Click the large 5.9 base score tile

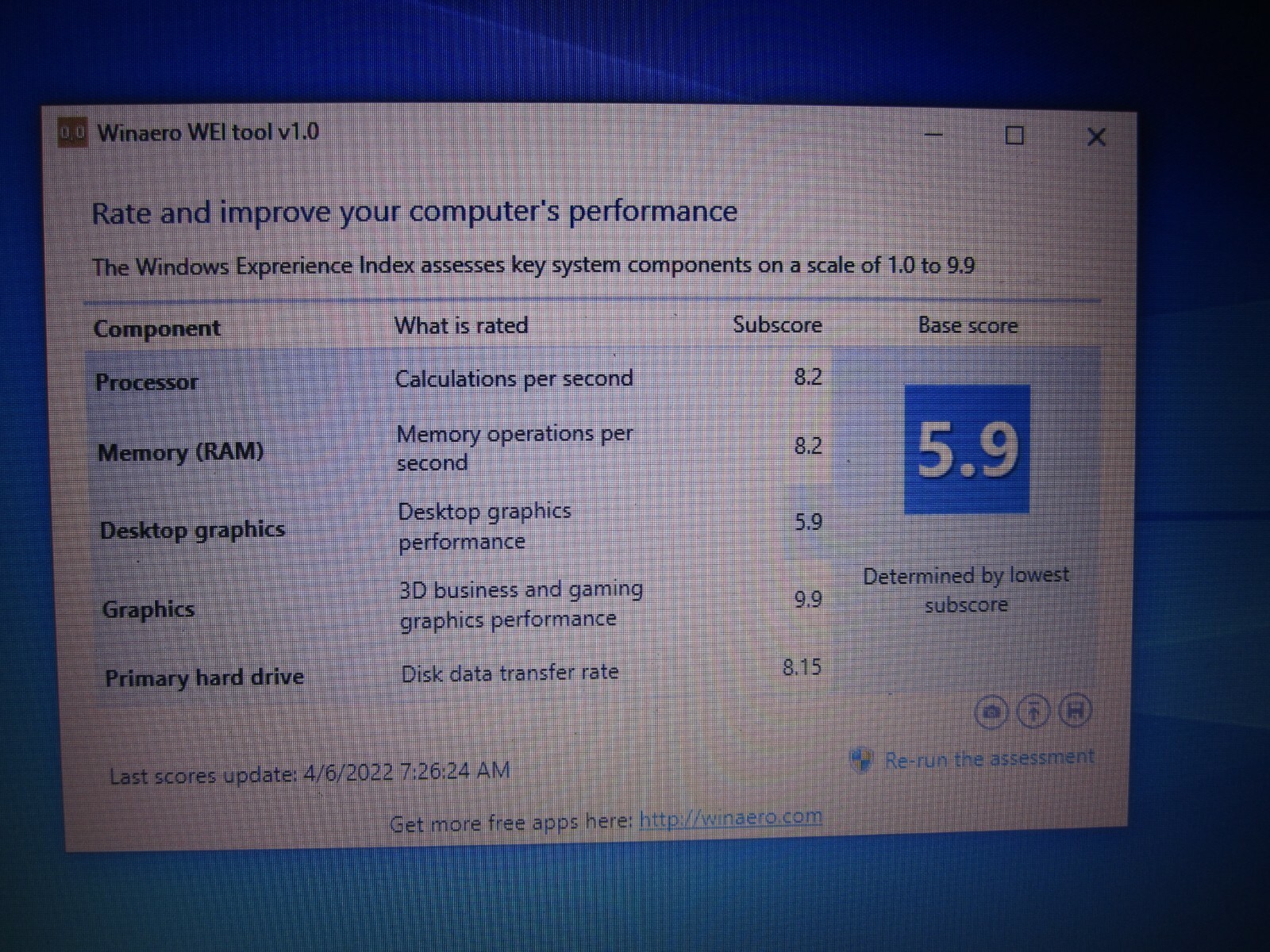click(x=968, y=449)
